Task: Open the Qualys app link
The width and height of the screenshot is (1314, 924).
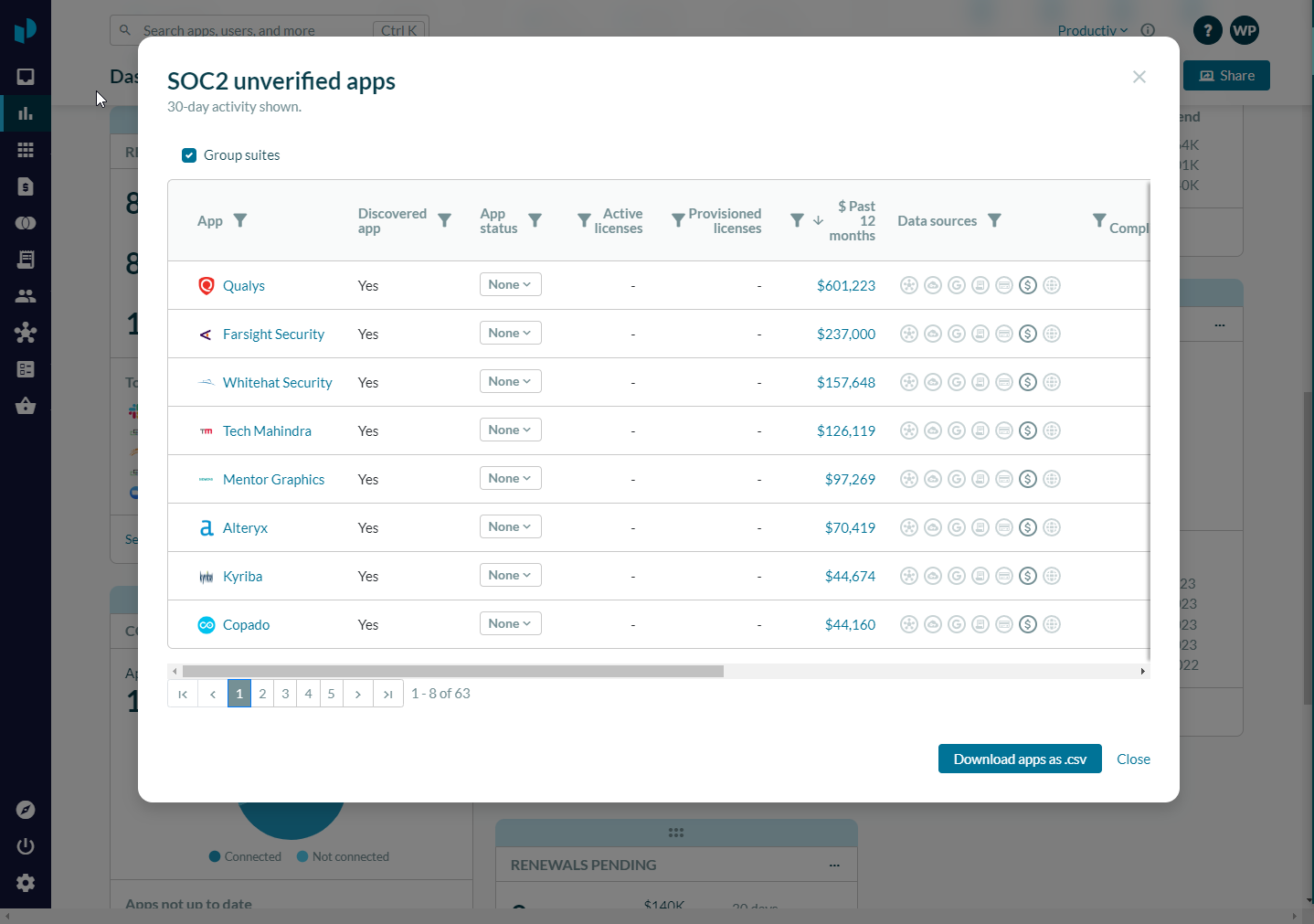Action: coord(244,286)
